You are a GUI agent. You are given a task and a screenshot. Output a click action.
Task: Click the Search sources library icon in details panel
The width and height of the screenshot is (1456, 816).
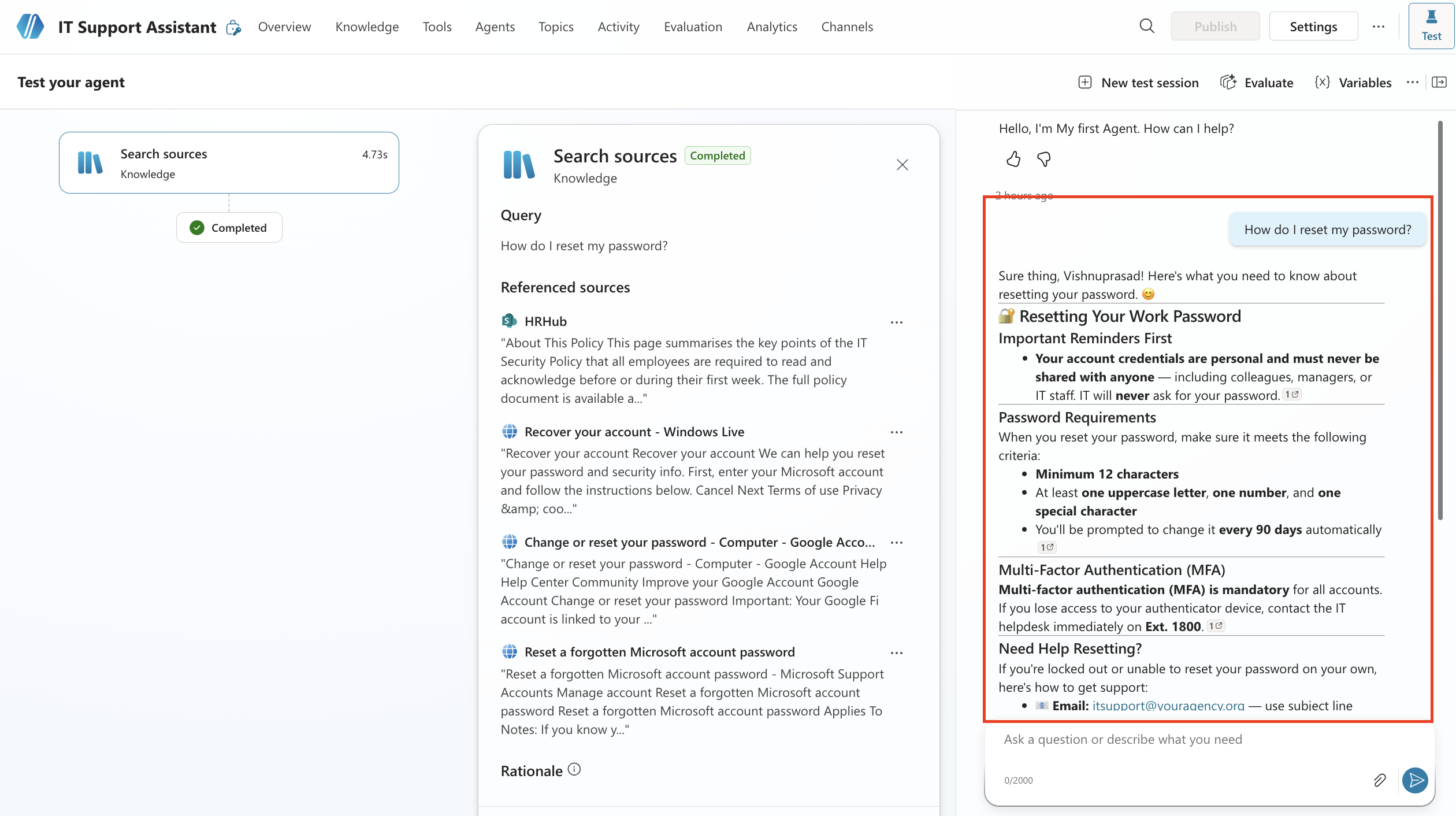pos(519,165)
